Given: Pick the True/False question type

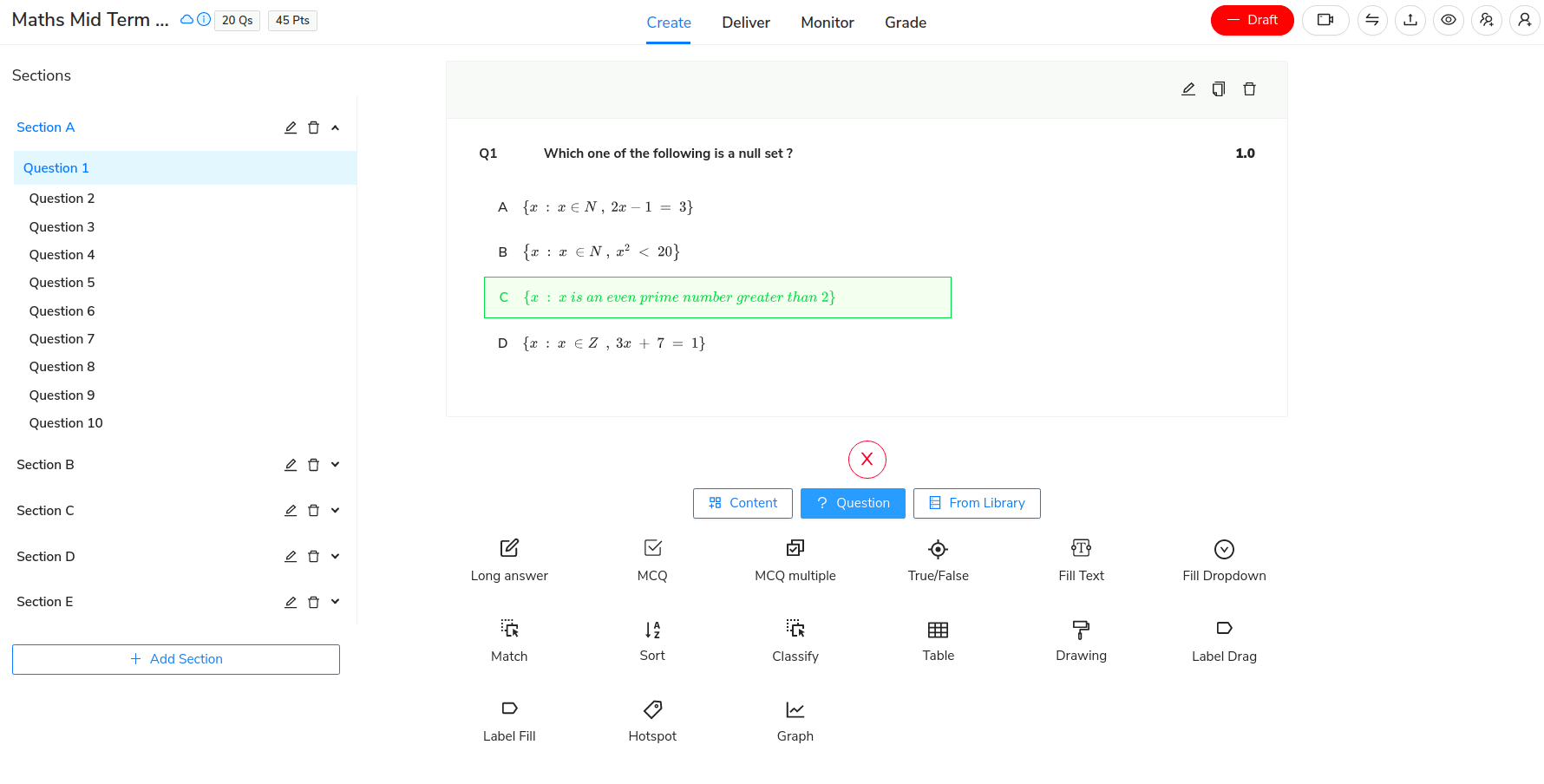Looking at the screenshot, I should (938, 561).
